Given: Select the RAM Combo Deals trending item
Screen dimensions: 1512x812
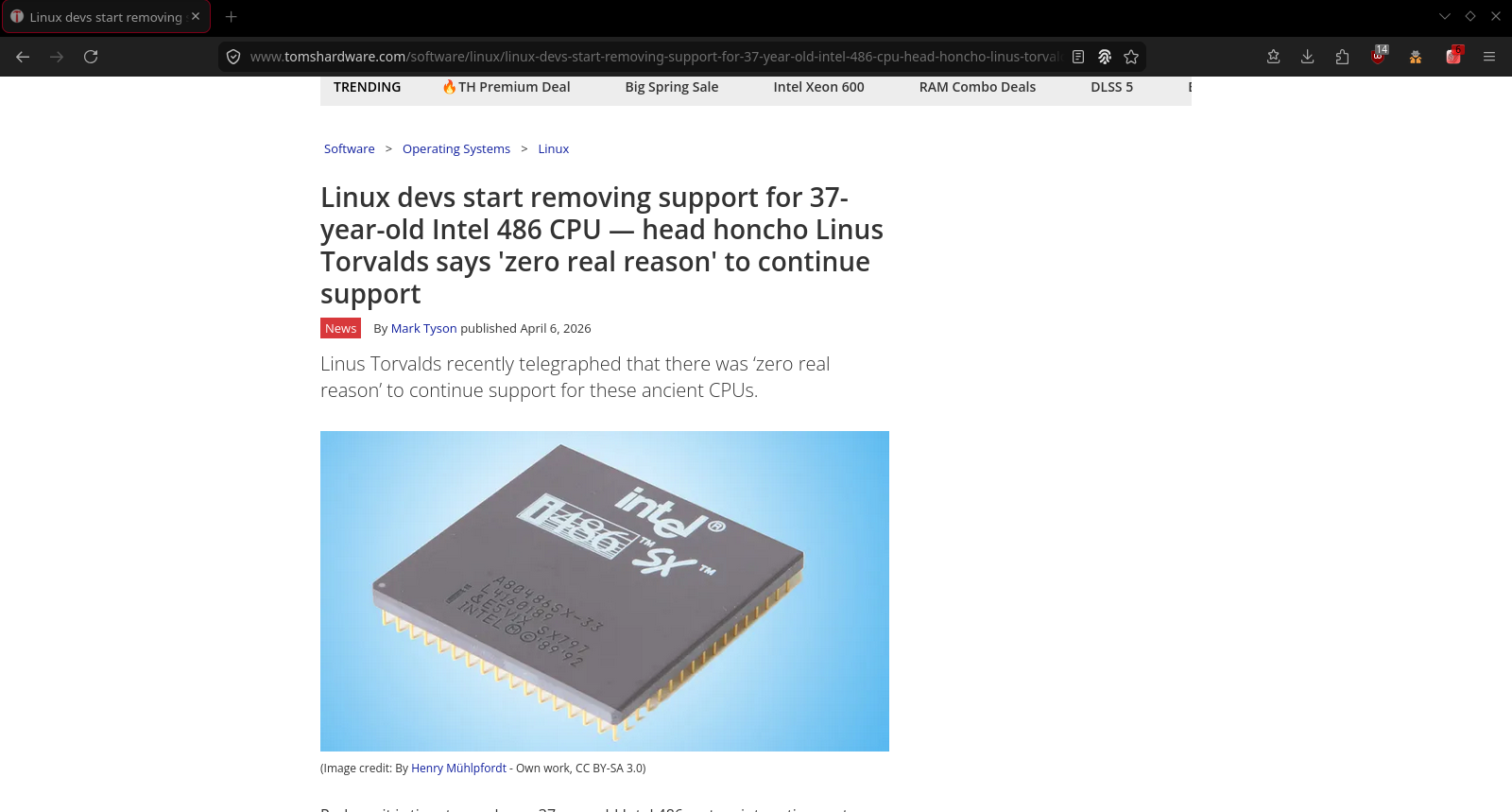Looking at the screenshot, I should click(977, 87).
